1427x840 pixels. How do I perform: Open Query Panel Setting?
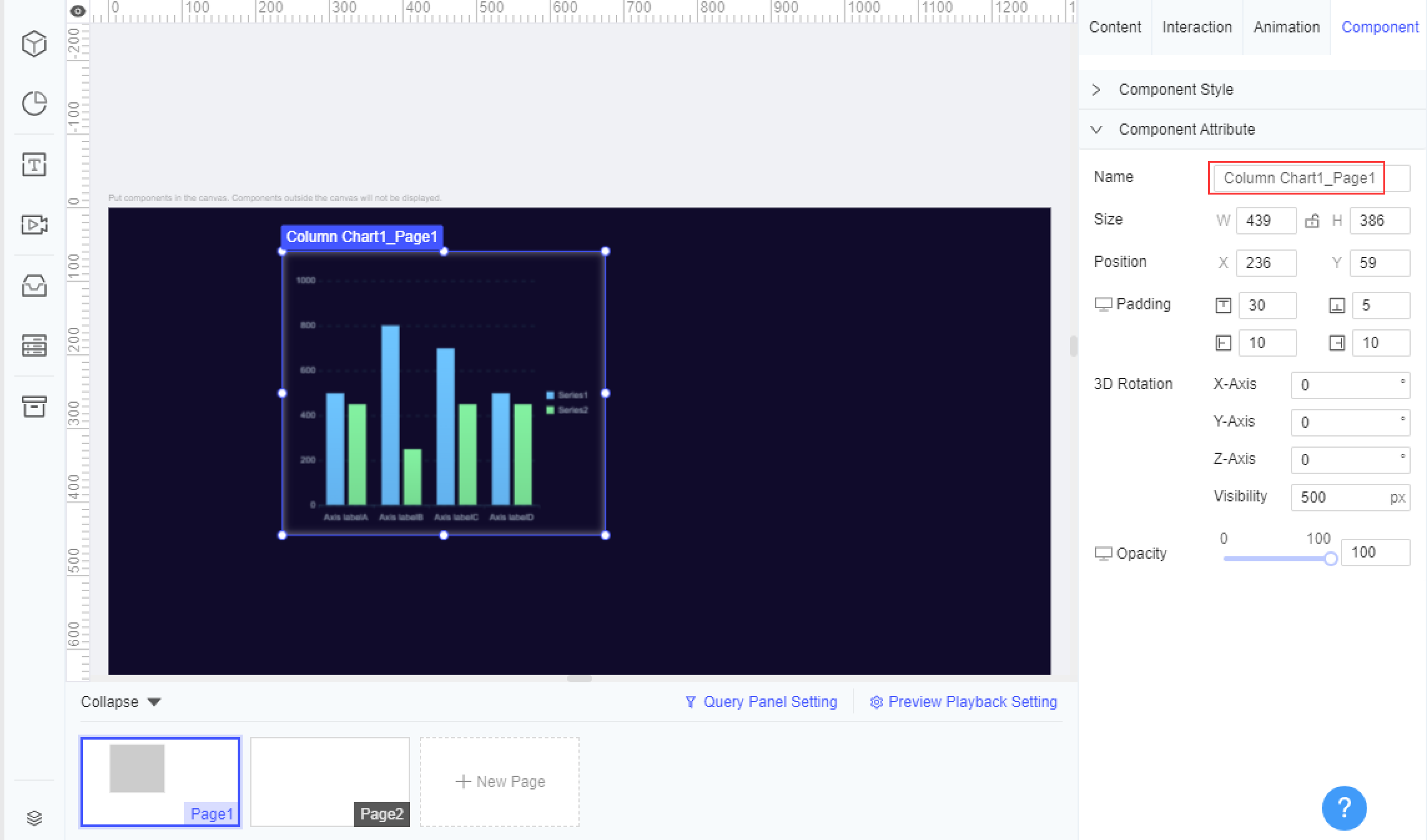(761, 702)
